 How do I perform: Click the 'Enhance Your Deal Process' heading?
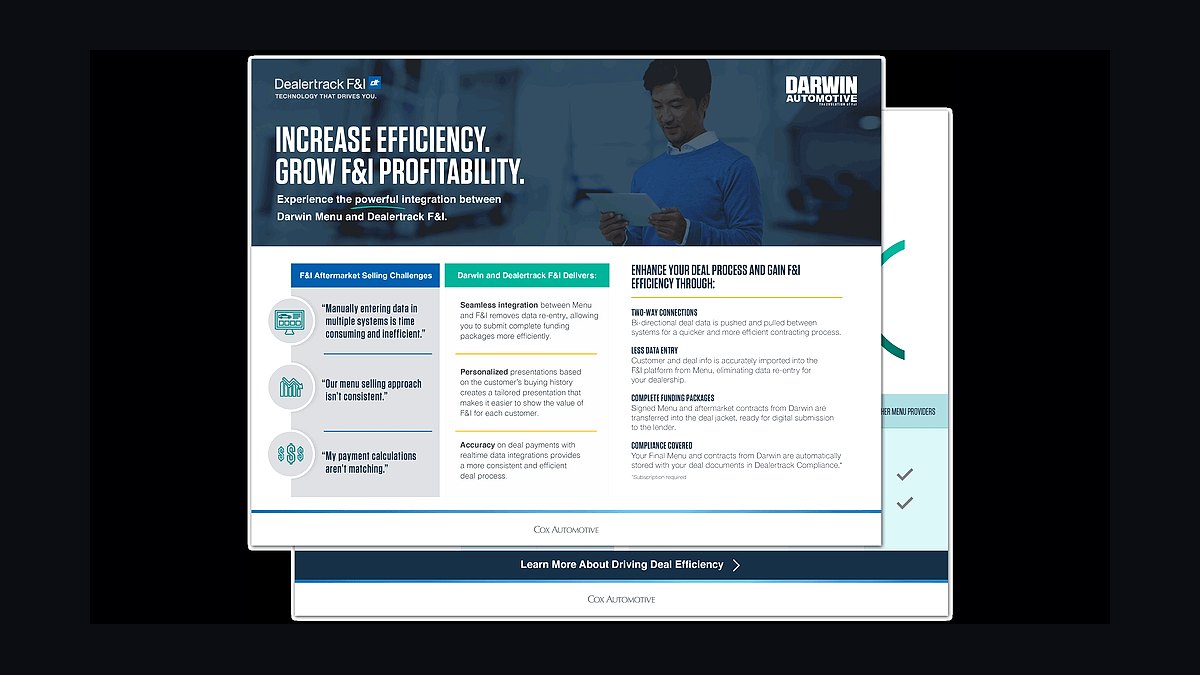[x=716, y=277]
